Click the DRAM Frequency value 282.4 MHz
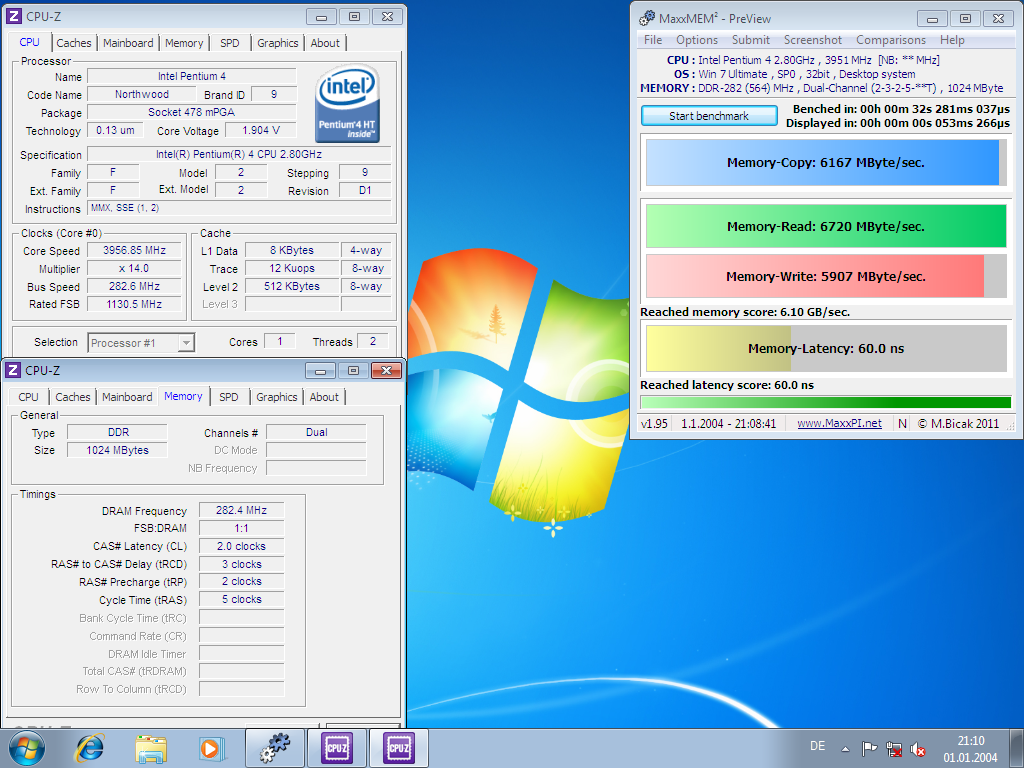This screenshot has height=768, width=1024. (242, 510)
